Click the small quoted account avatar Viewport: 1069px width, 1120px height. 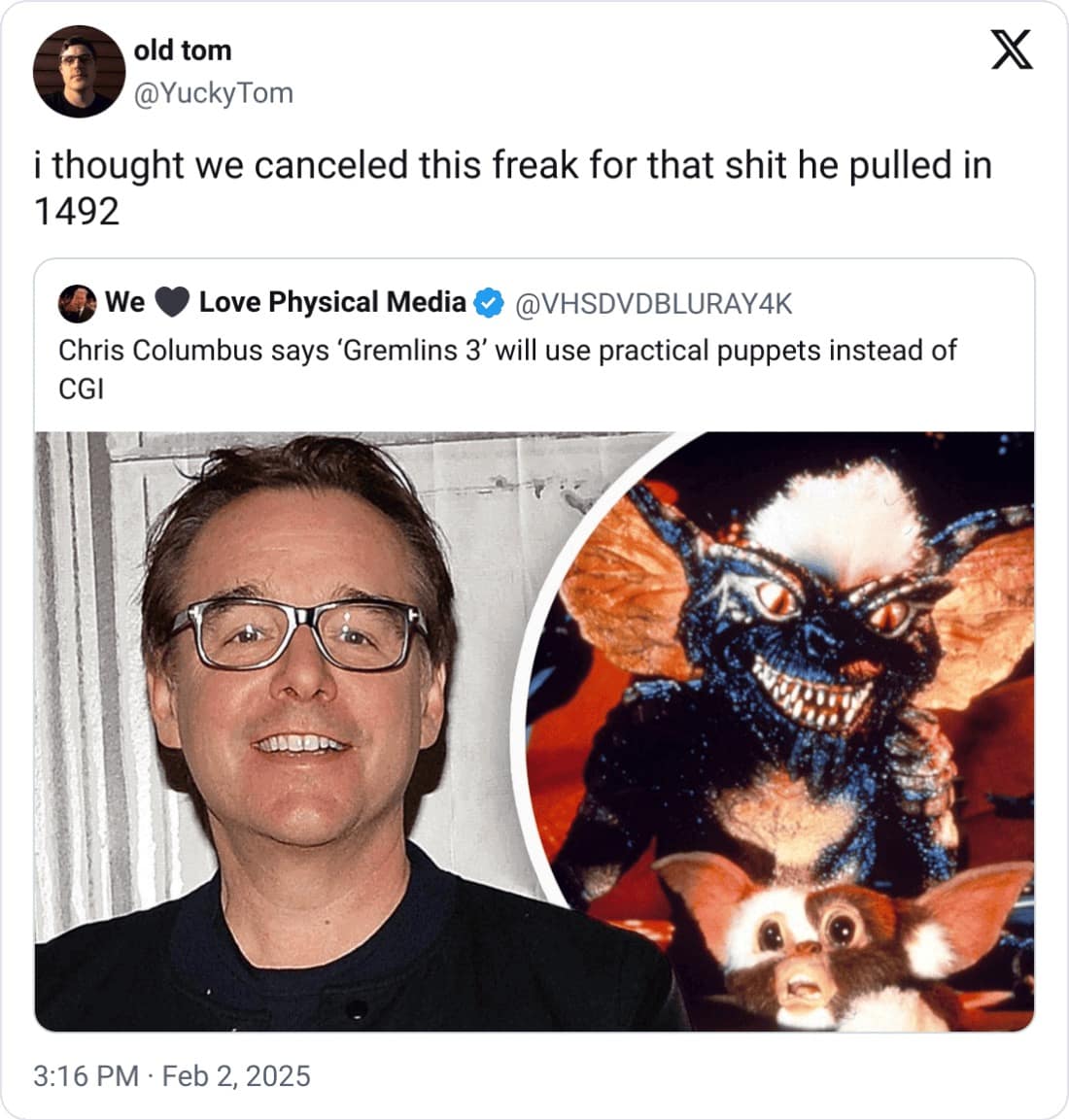[x=77, y=304]
